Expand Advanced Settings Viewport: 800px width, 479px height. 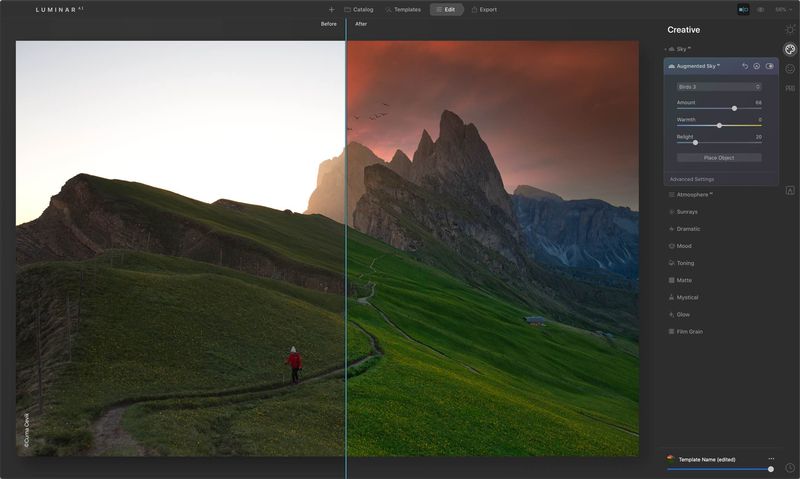692,179
